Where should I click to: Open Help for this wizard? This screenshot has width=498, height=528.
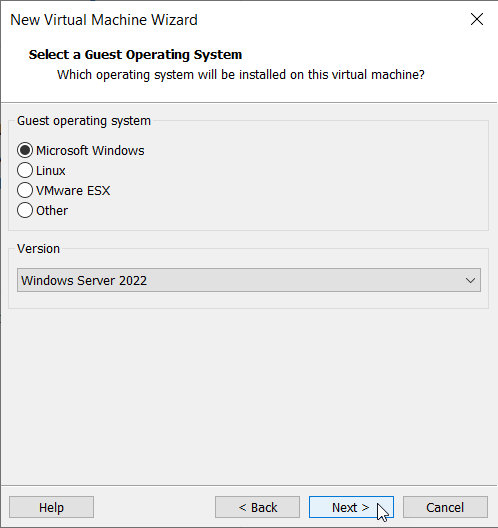click(x=51, y=507)
